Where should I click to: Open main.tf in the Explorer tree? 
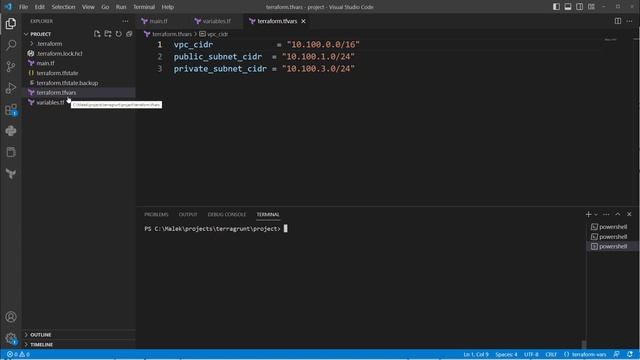click(x=45, y=63)
